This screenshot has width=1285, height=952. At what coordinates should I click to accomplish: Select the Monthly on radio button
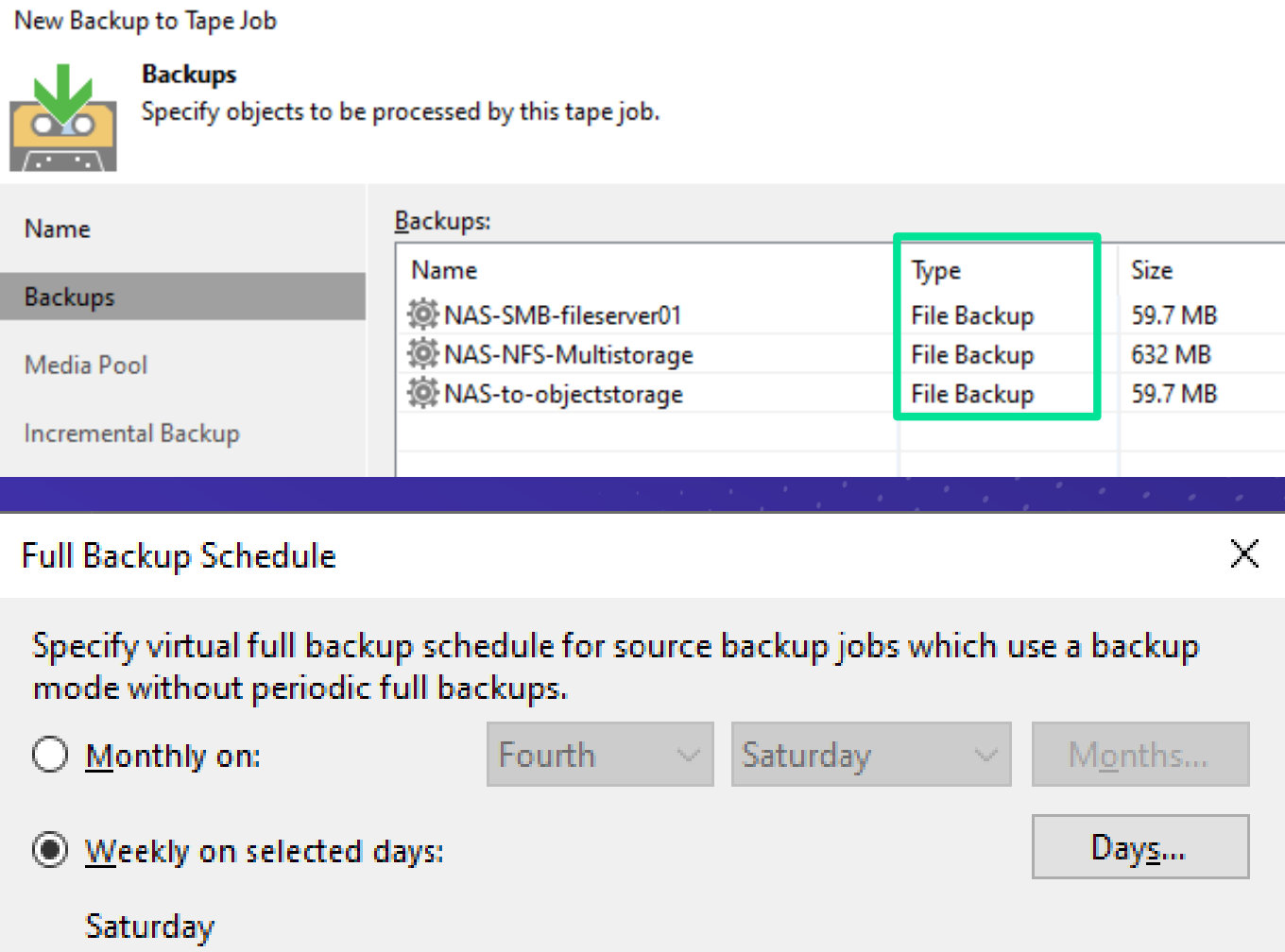(x=50, y=756)
